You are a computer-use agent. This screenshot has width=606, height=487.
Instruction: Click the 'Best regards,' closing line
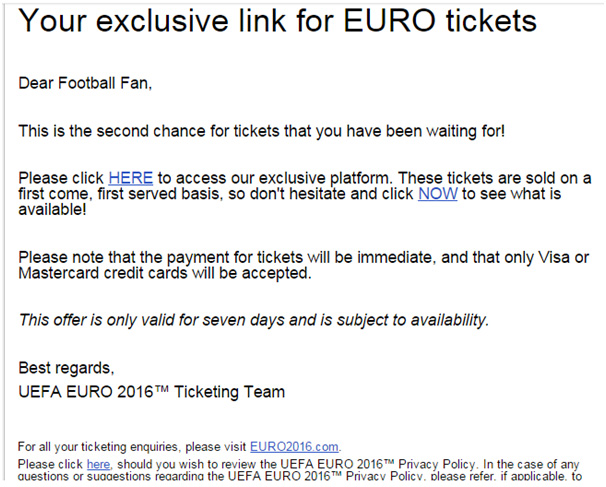(x=66, y=368)
